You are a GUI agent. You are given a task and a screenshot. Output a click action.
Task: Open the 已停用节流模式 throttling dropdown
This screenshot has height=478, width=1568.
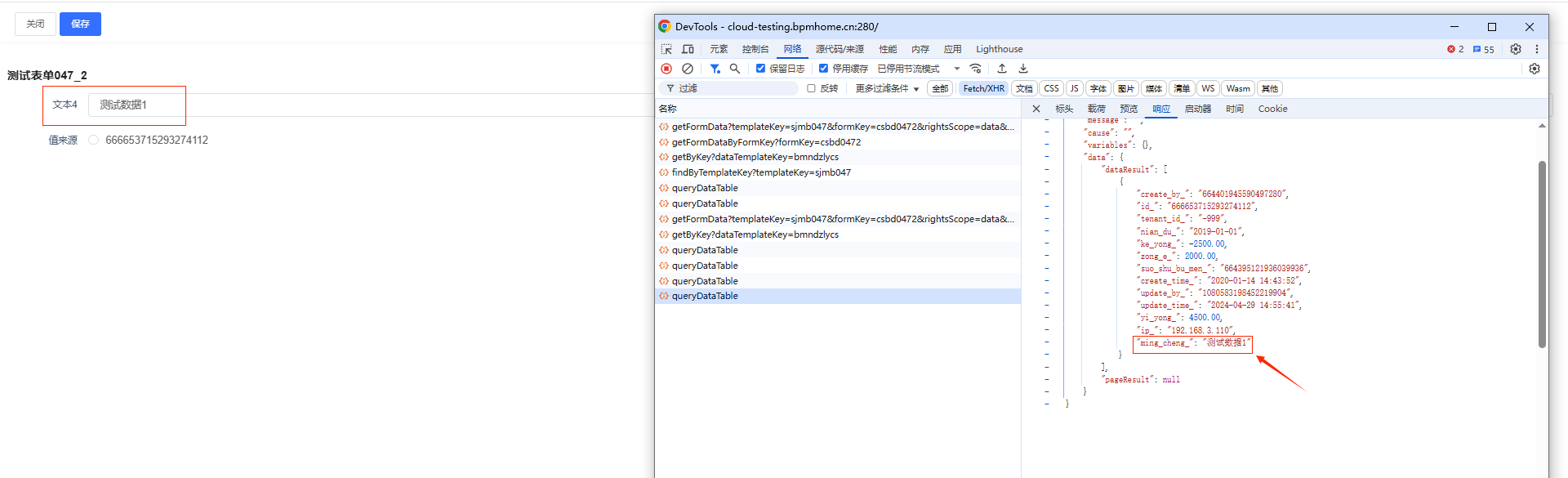918,69
